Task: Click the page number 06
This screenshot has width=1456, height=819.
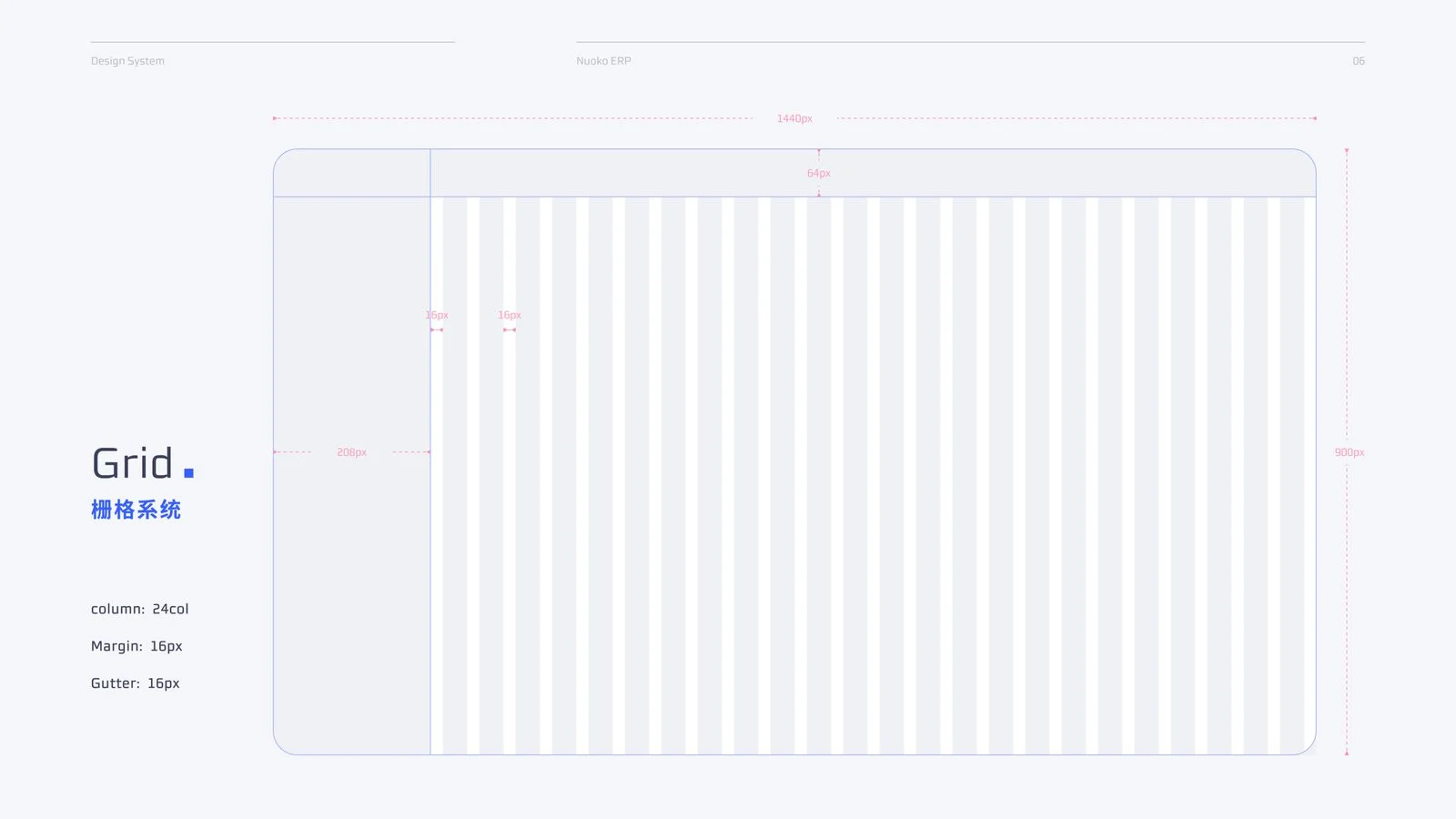Action: coord(1359,61)
